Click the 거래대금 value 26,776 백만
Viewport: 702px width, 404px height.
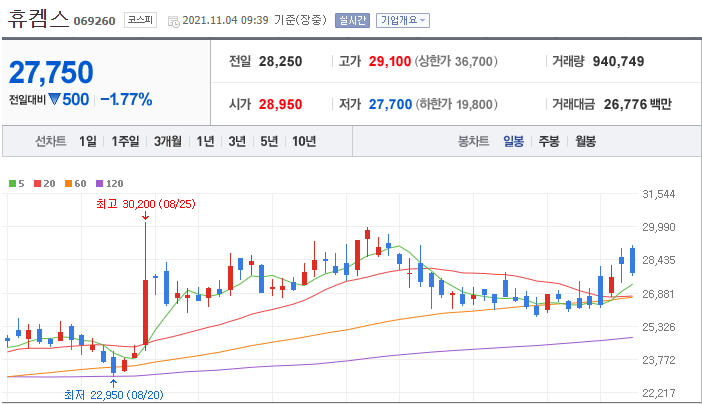click(x=638, y=104)
